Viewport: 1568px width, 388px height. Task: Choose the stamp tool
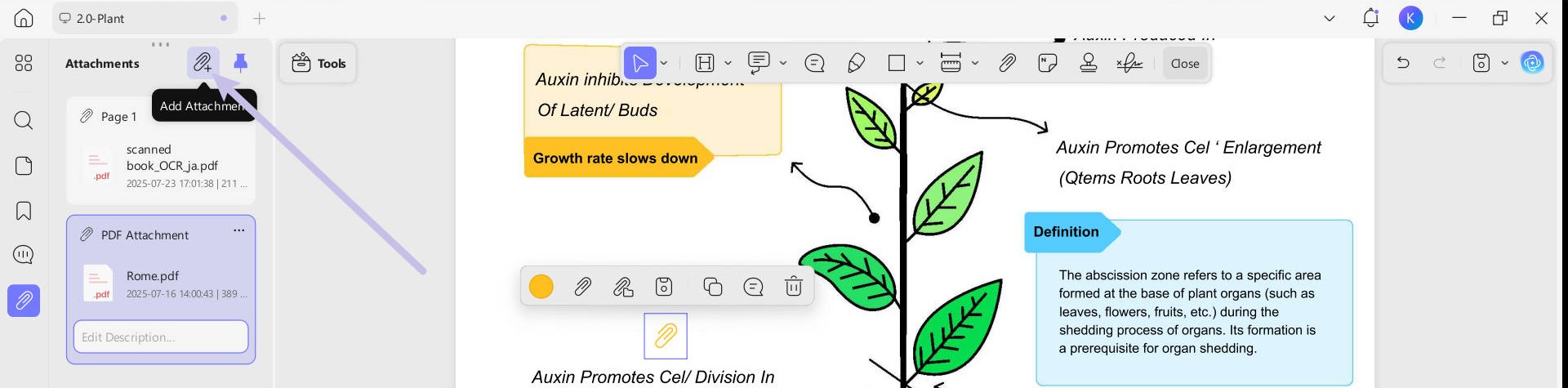[1089, 63]
